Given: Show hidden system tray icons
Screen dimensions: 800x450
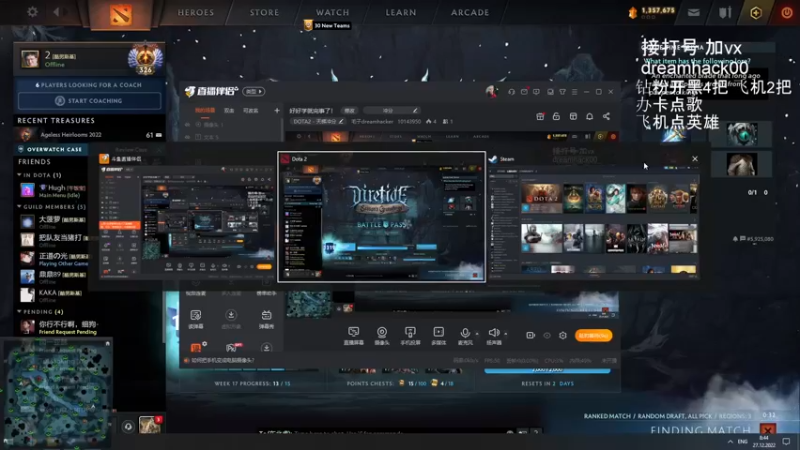Looking at the screenshot, I should coord(730,441).
